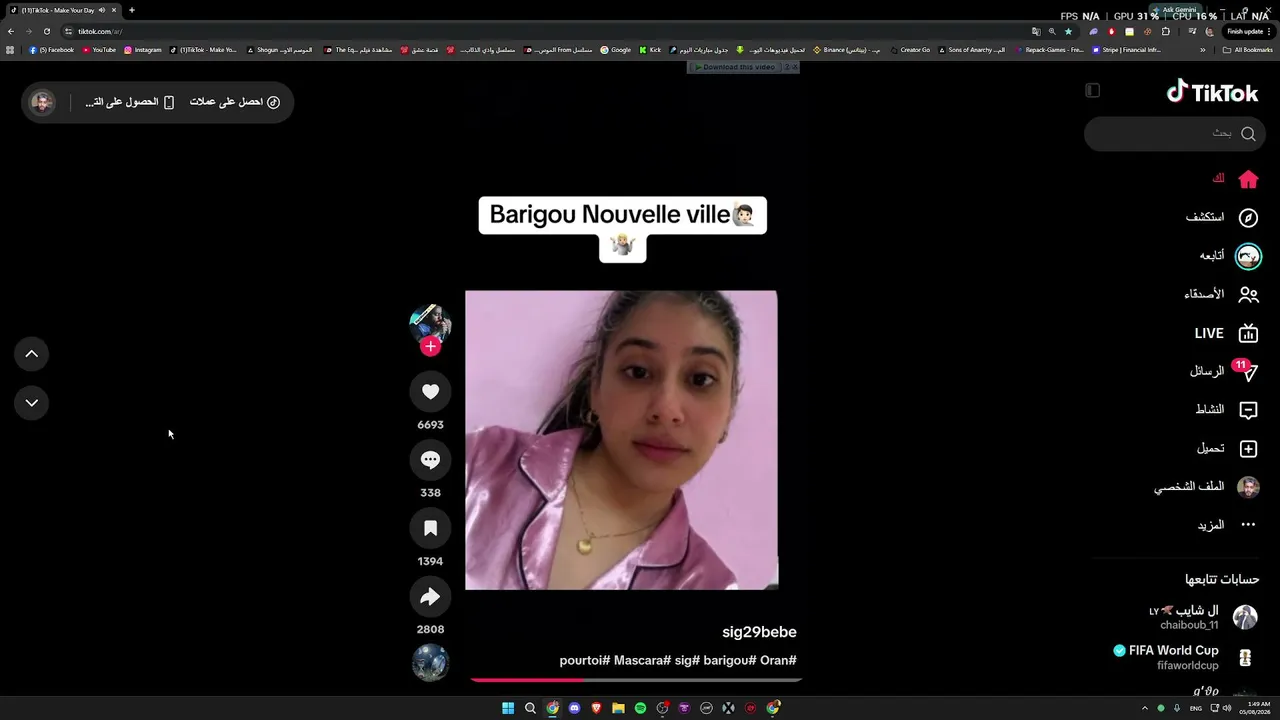
Task: Share the video using the arrow icon
Action: 430,597
